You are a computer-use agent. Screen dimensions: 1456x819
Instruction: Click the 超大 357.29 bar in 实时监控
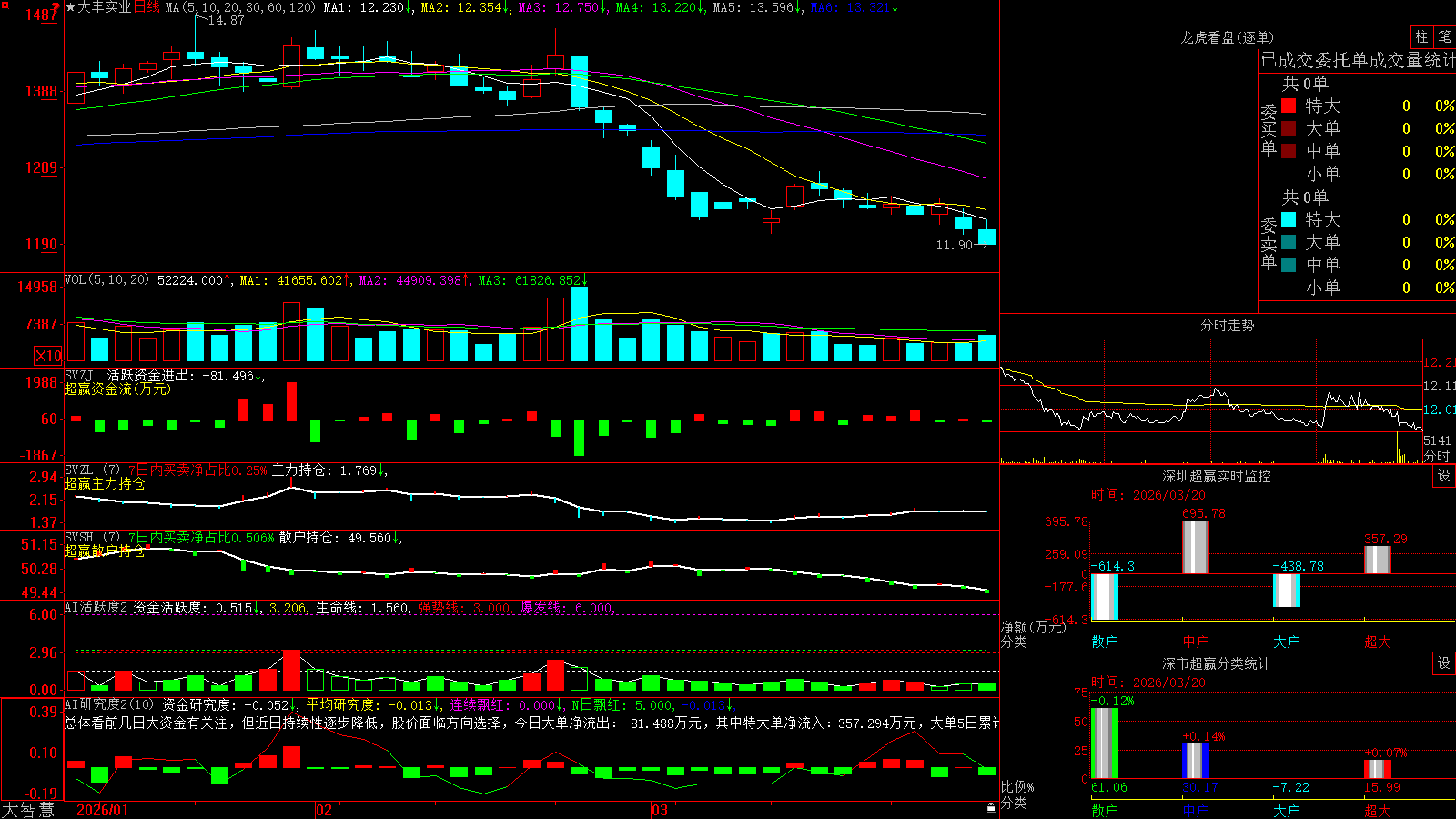[1377, 560]
